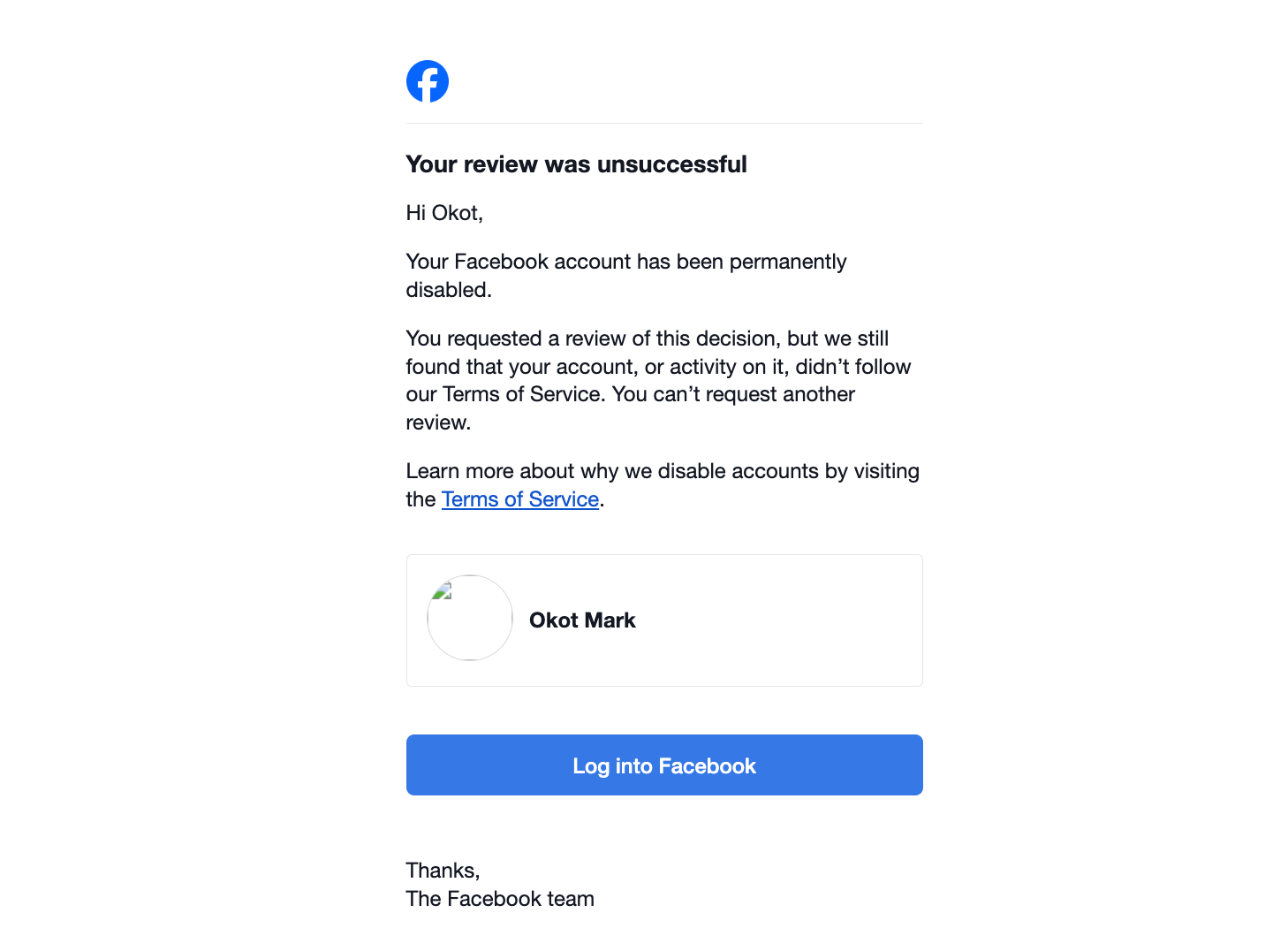The image size is (1288, 951).
Task: Click empty space inside Okot Mark card
Action: [777, 620]
